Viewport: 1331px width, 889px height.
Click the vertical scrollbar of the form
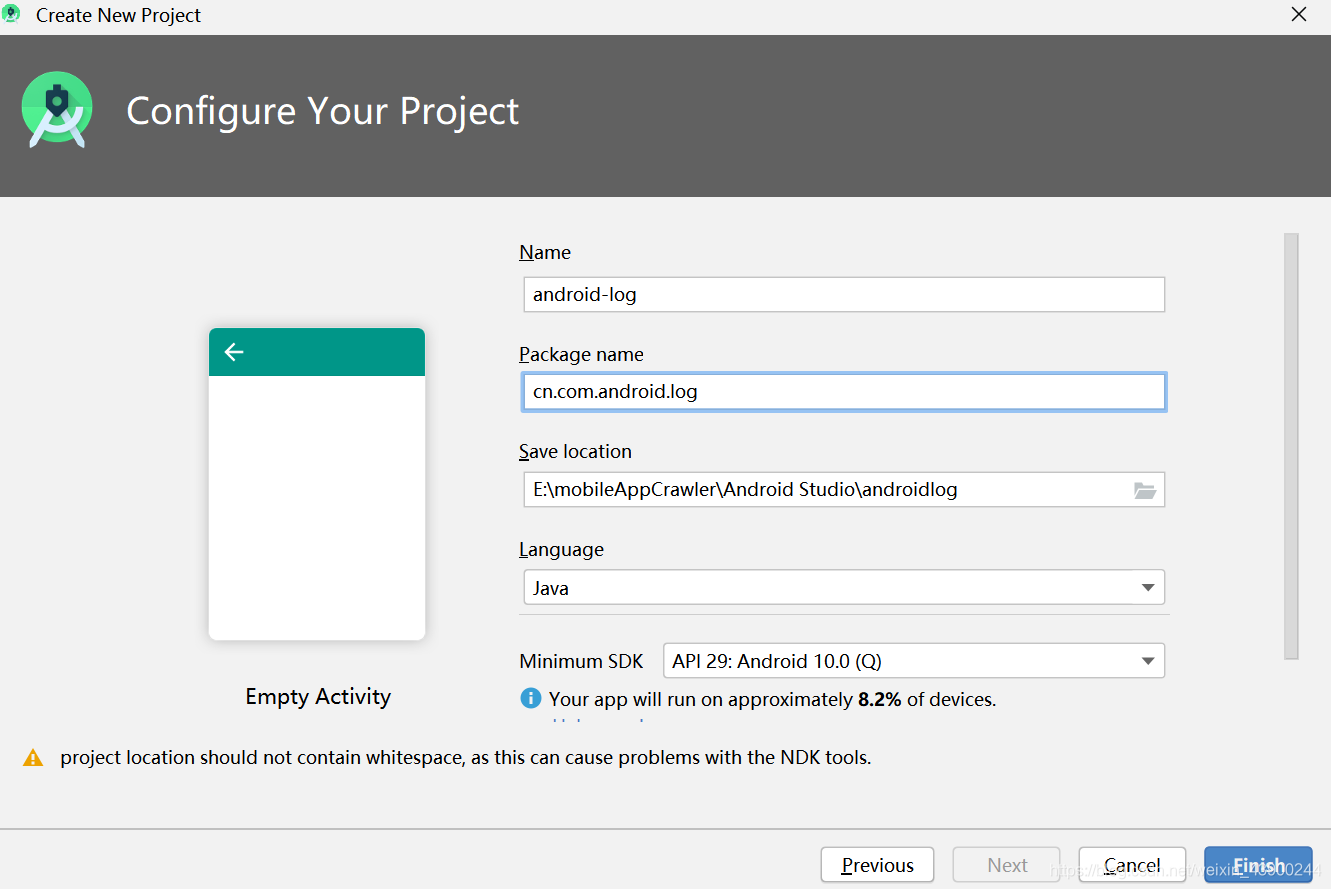pyautogui.click(x=1291, y=446)
